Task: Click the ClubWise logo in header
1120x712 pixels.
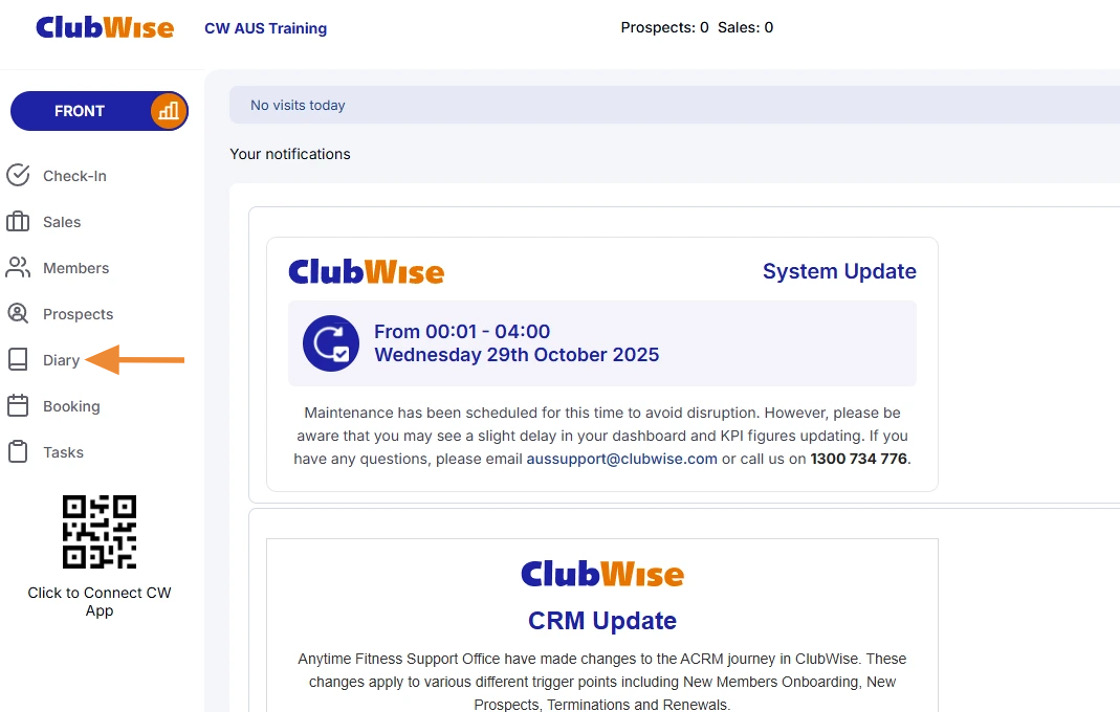Action: tap(105, 28)
